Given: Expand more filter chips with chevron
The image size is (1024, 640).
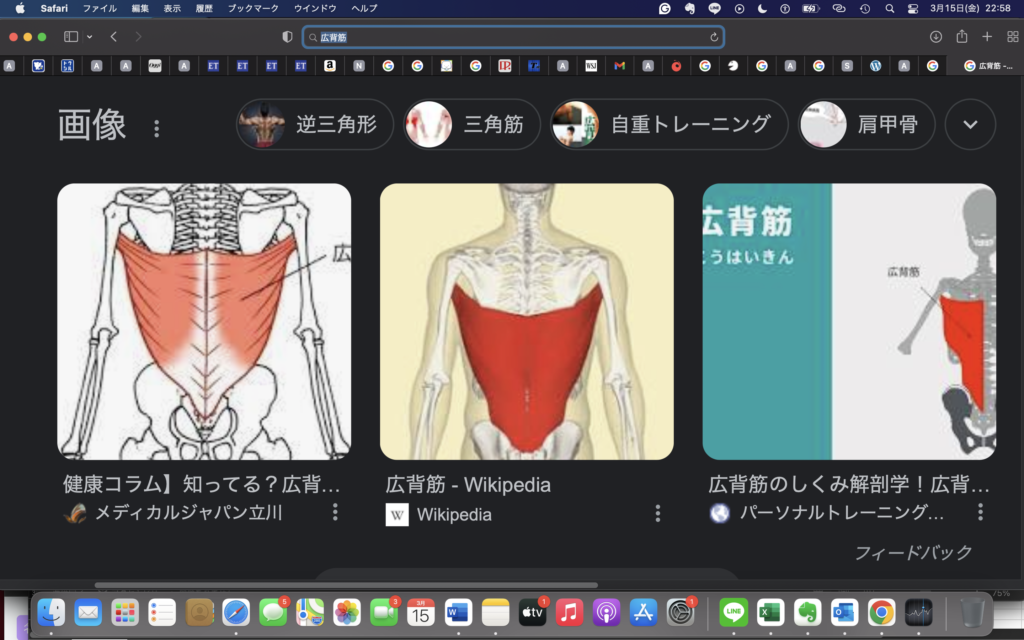Looking at the screenshot, I should tap(970, 124).
